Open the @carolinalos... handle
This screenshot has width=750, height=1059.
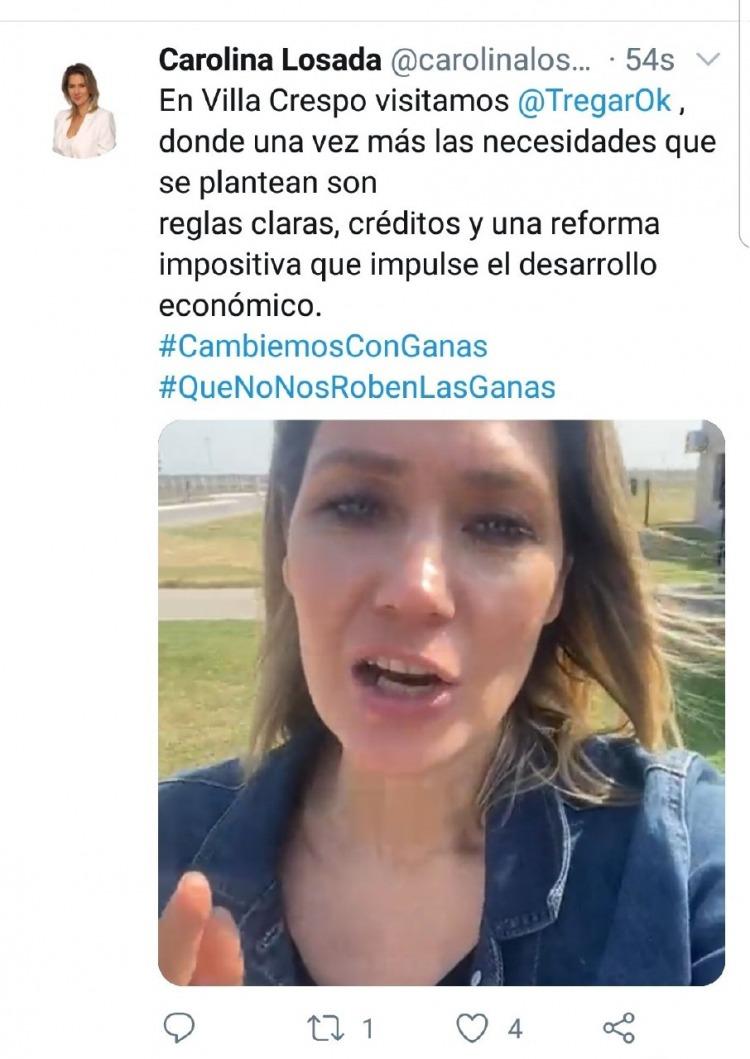tap(491, 60)
